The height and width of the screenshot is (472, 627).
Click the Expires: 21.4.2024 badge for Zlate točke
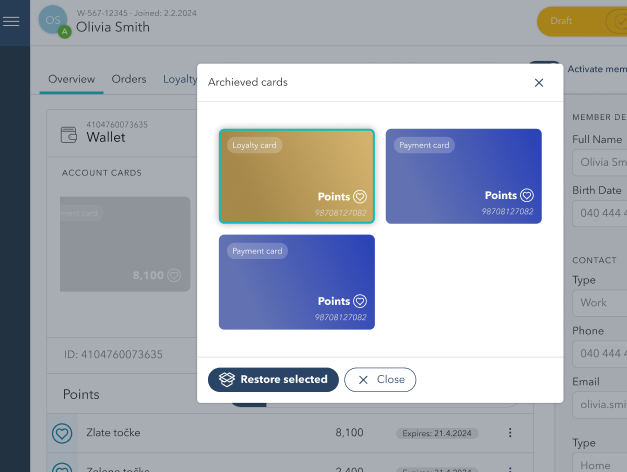pyautogui.click(x=437, y=433)
